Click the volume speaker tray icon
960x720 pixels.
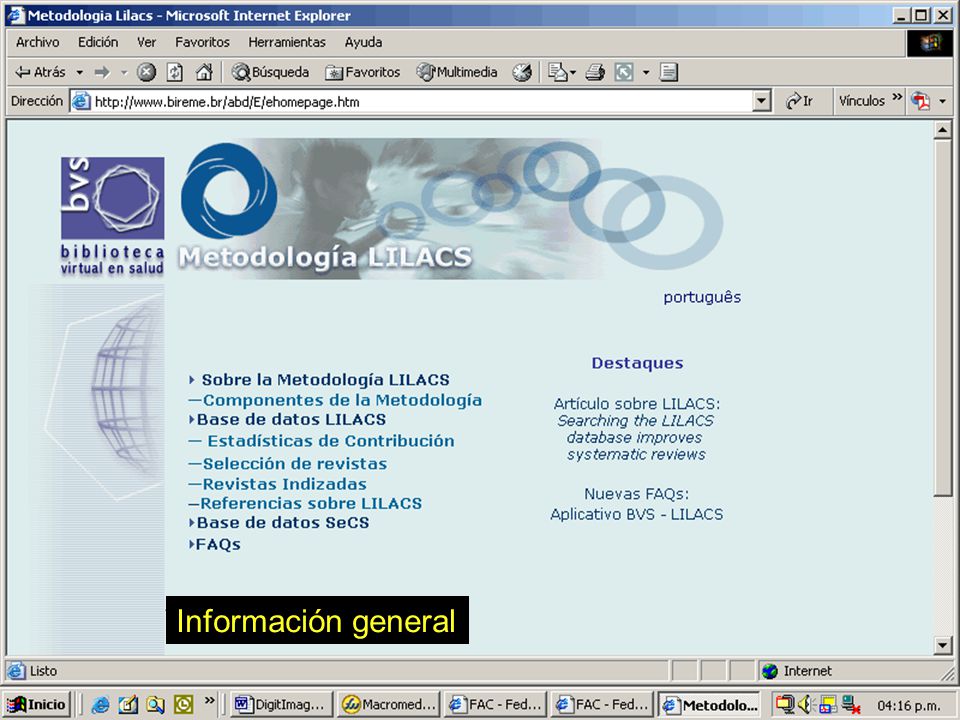coord(805,705)
